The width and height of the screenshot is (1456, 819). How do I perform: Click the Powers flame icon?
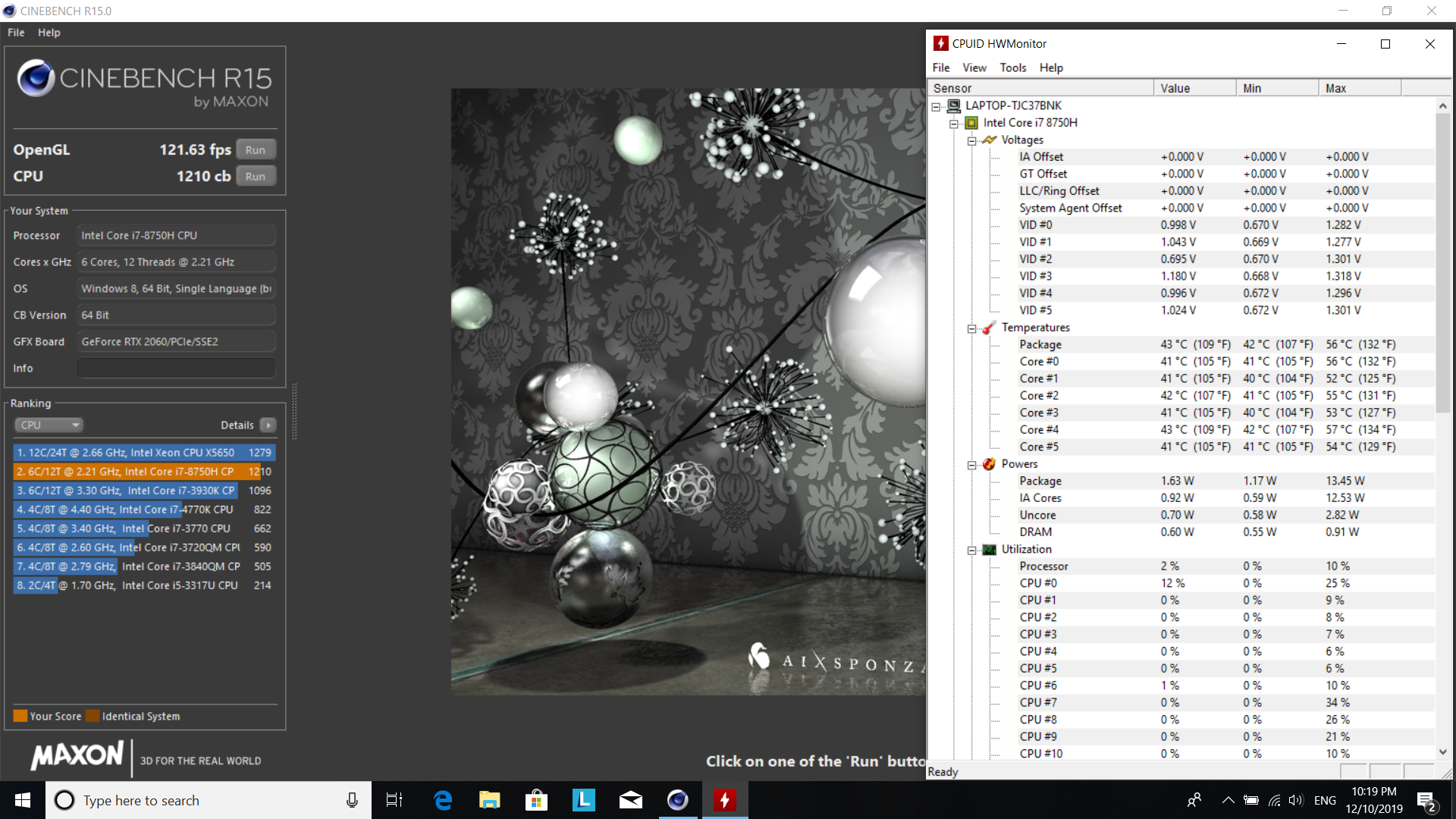click(x=990, y=464)
